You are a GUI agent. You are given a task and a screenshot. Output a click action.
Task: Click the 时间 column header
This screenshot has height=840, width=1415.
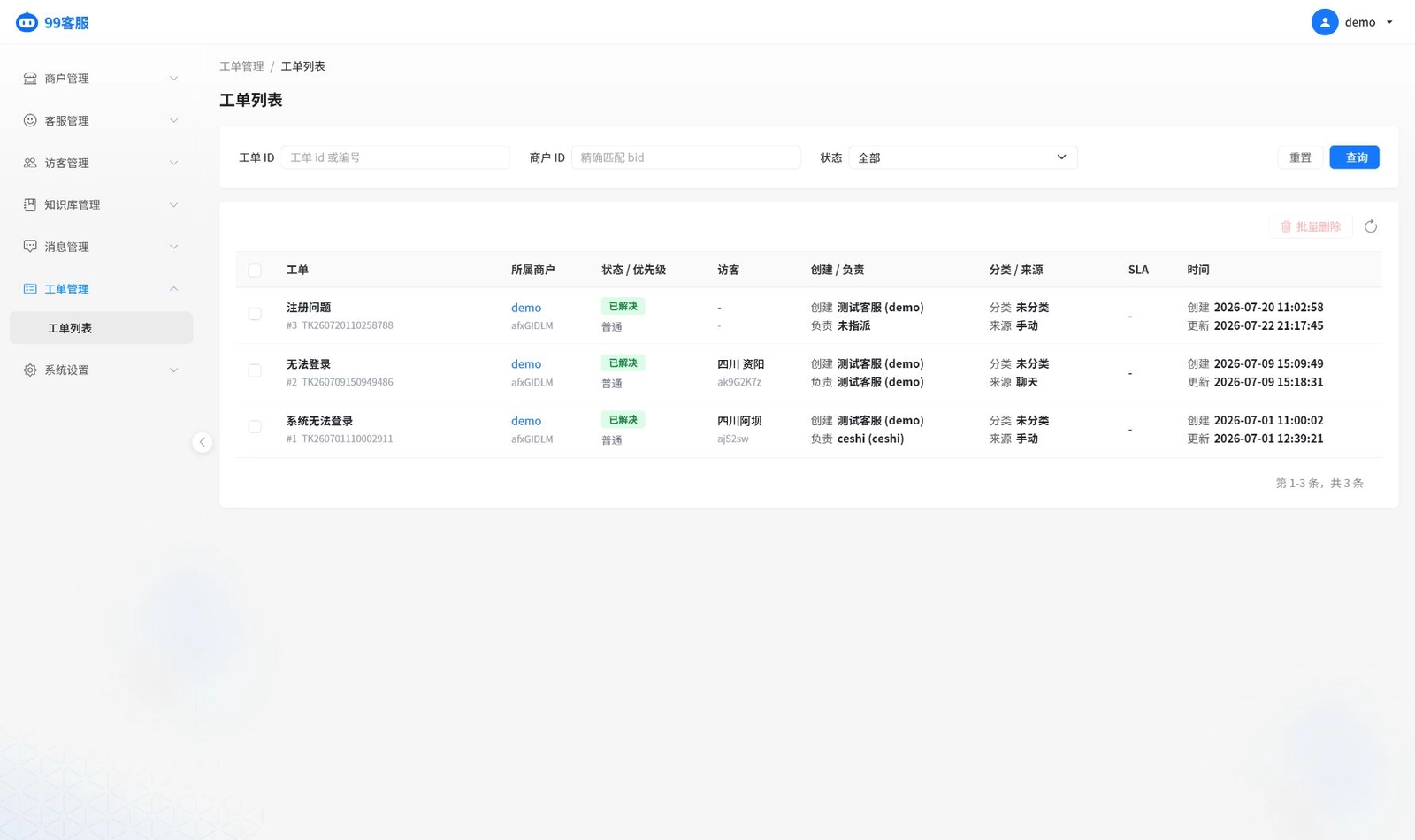coord(1198,270)
